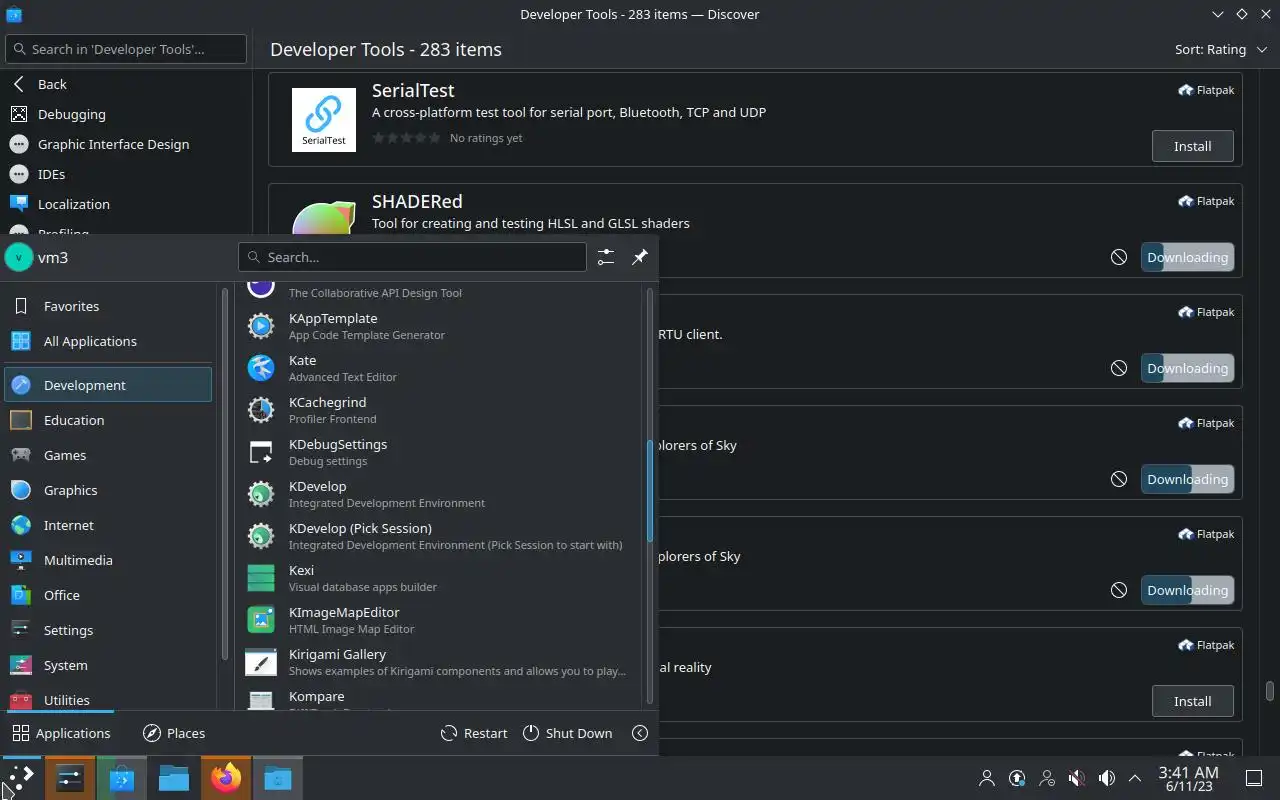Launch Firefox from the taskbar

pyautogui.click(x=226, y=778)
